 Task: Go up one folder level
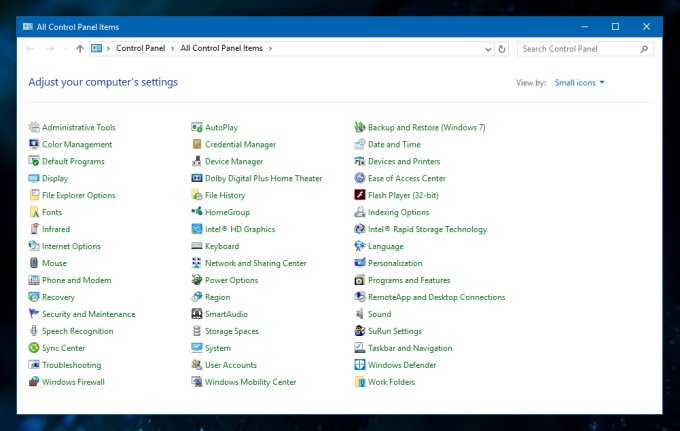tap(80, 49)
